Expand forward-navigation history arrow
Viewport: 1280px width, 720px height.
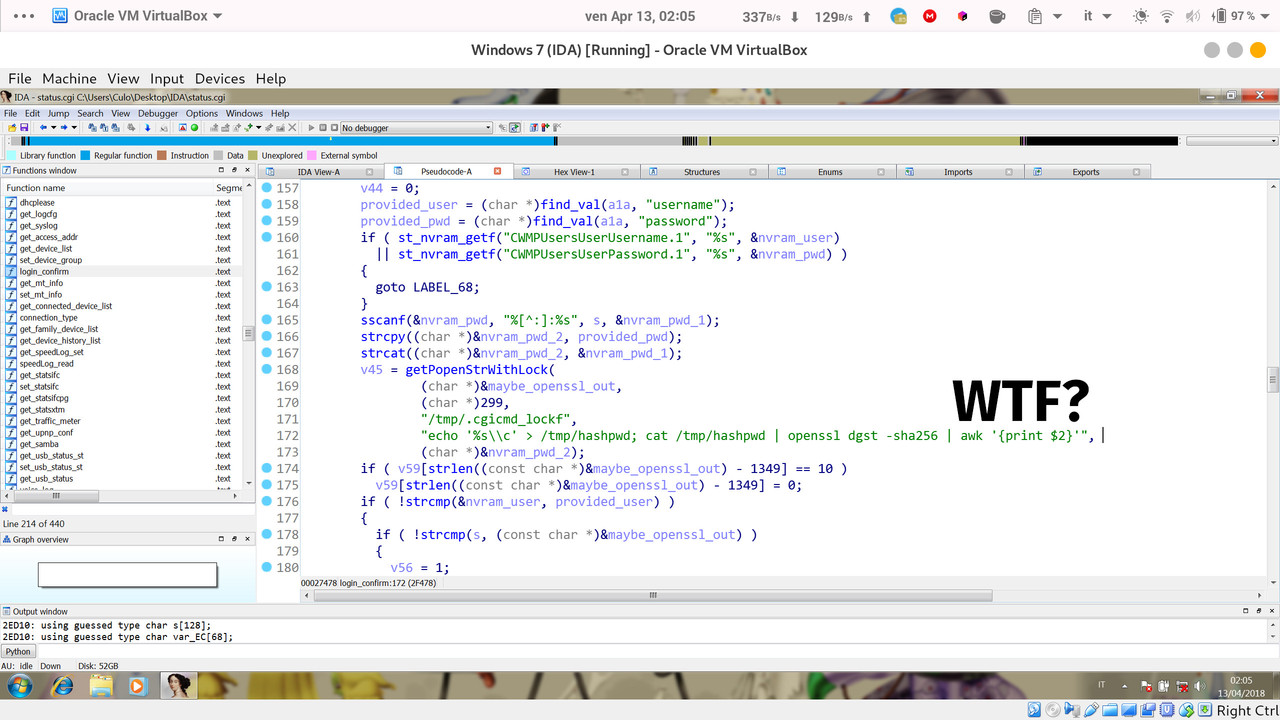[74, 127]
